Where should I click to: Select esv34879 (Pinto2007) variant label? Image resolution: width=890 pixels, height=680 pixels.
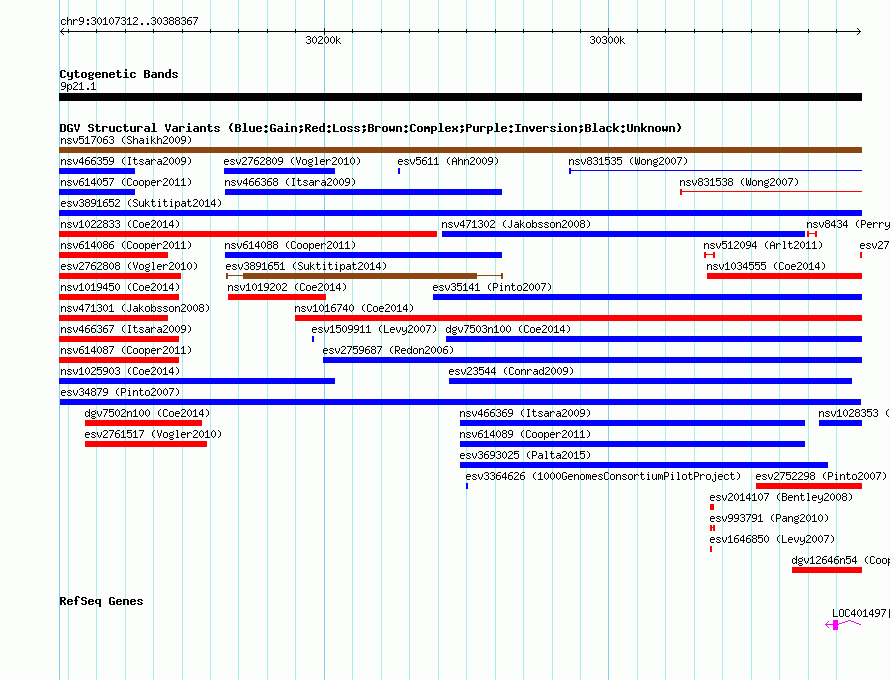click(120, 392)
